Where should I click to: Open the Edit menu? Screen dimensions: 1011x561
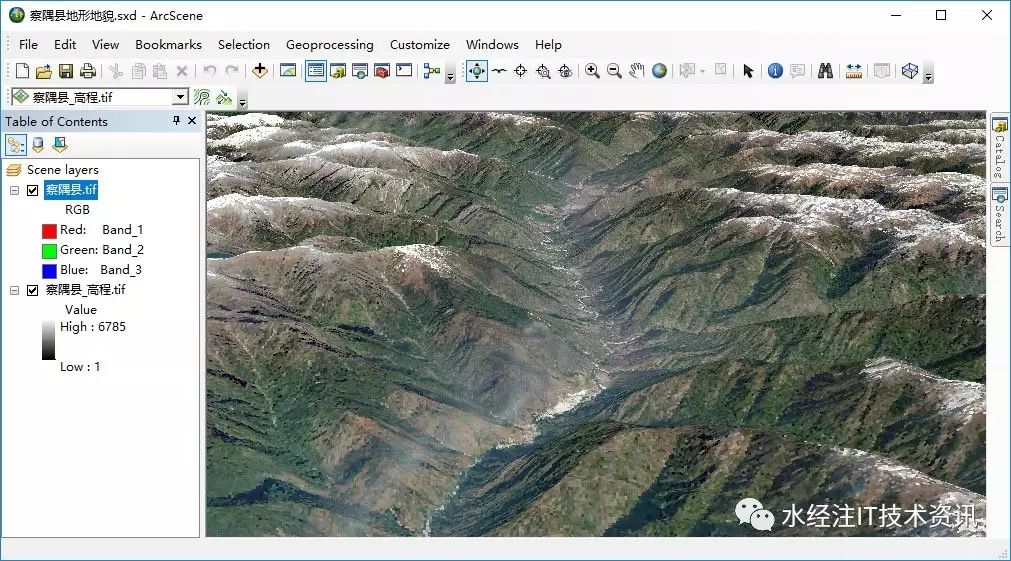point(65,44)
